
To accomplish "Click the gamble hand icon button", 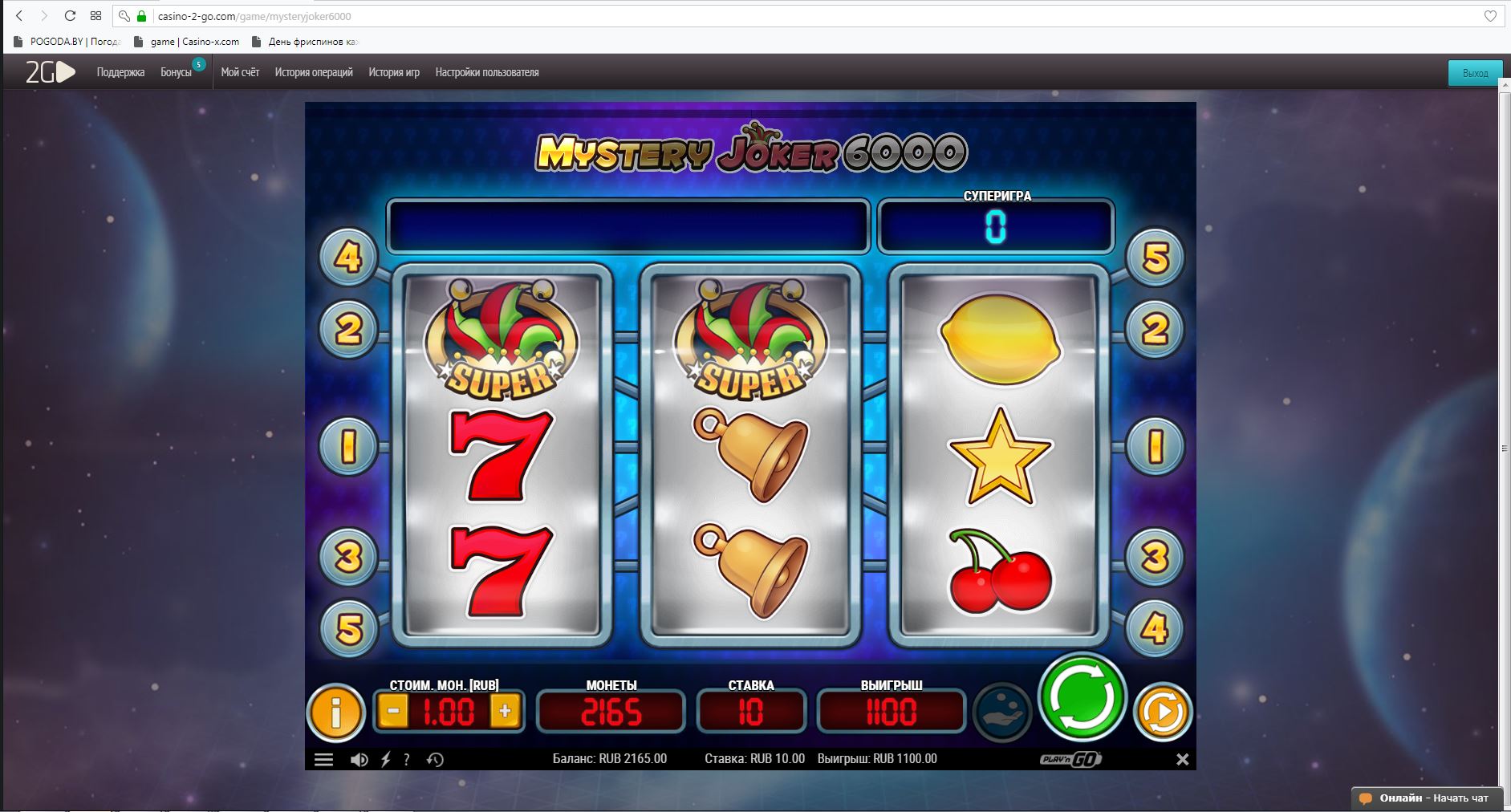I will [x=1002, y=711].
